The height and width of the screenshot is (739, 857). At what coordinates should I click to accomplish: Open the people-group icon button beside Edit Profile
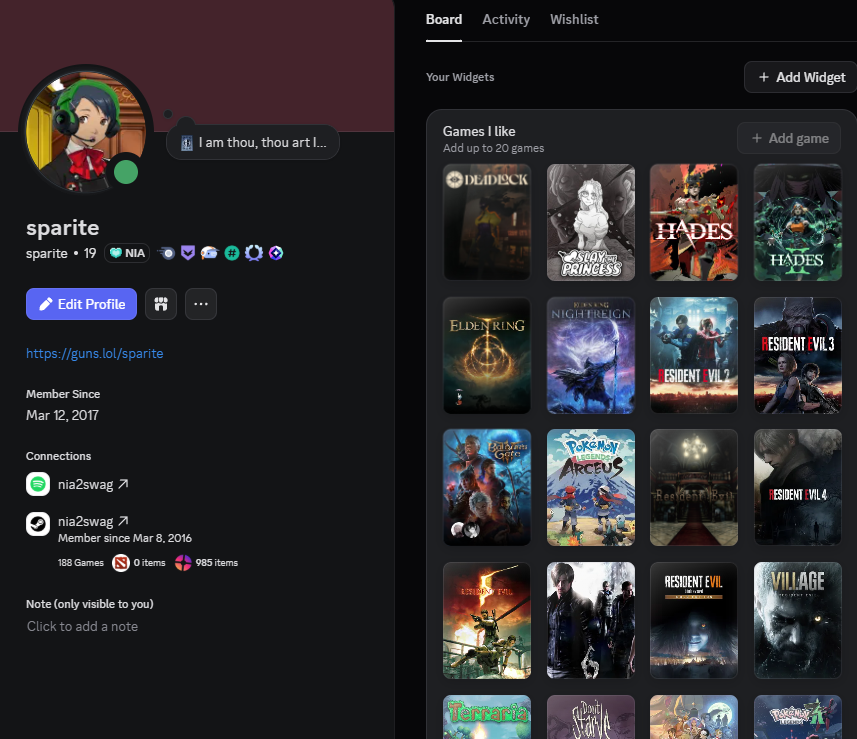coord(161,304)
